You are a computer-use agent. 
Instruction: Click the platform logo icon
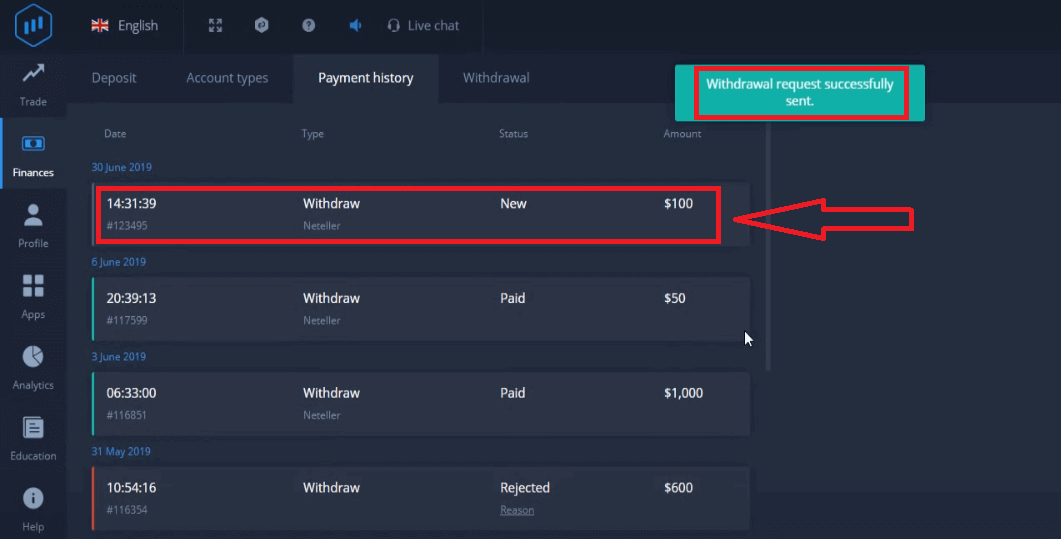[x=33, y=25]
